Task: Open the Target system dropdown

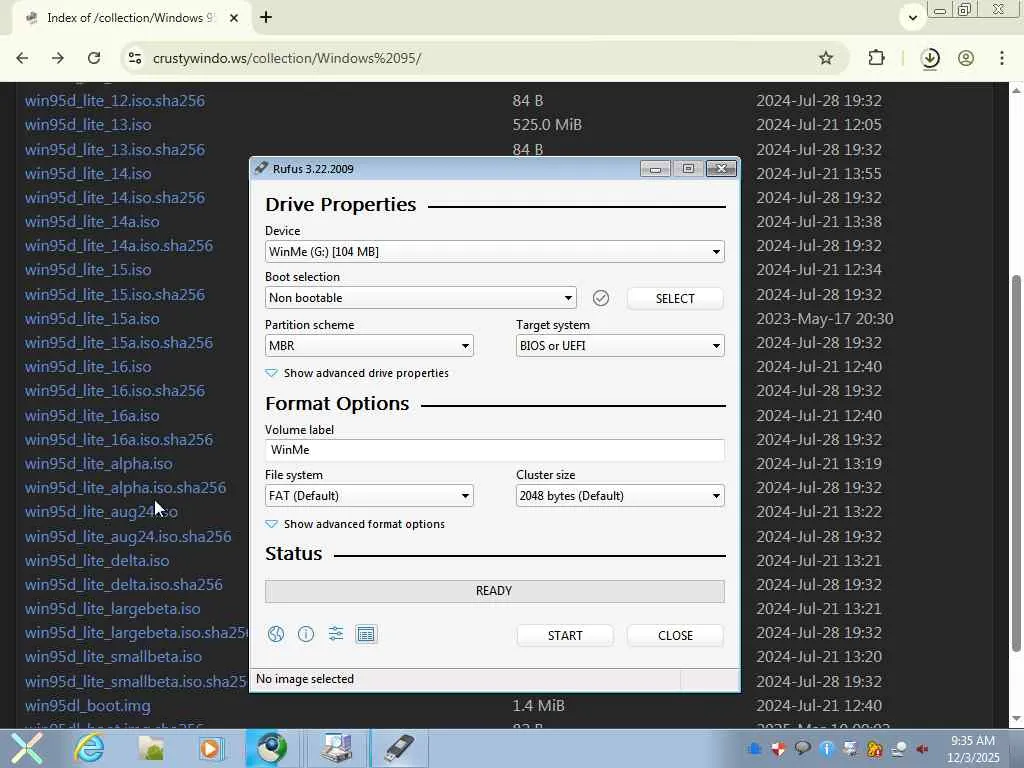Action: [620, 345]
